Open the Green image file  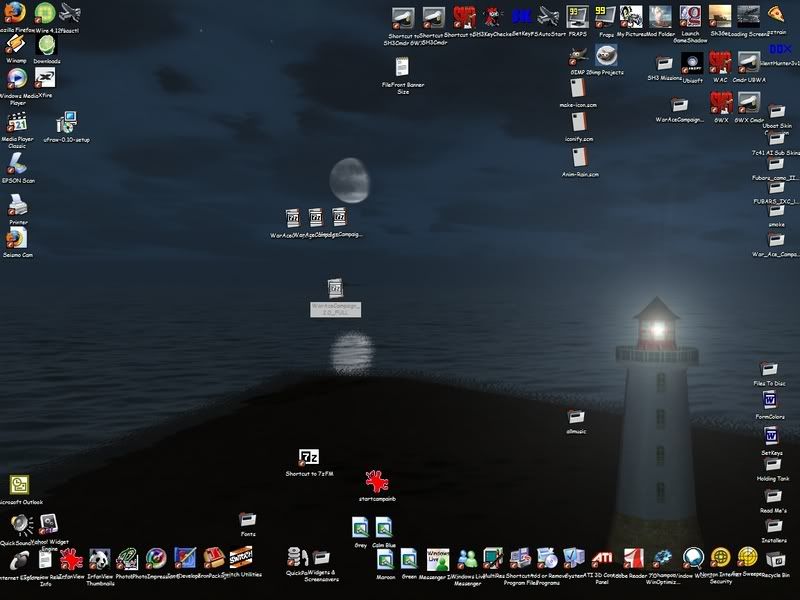pos(409,560)
